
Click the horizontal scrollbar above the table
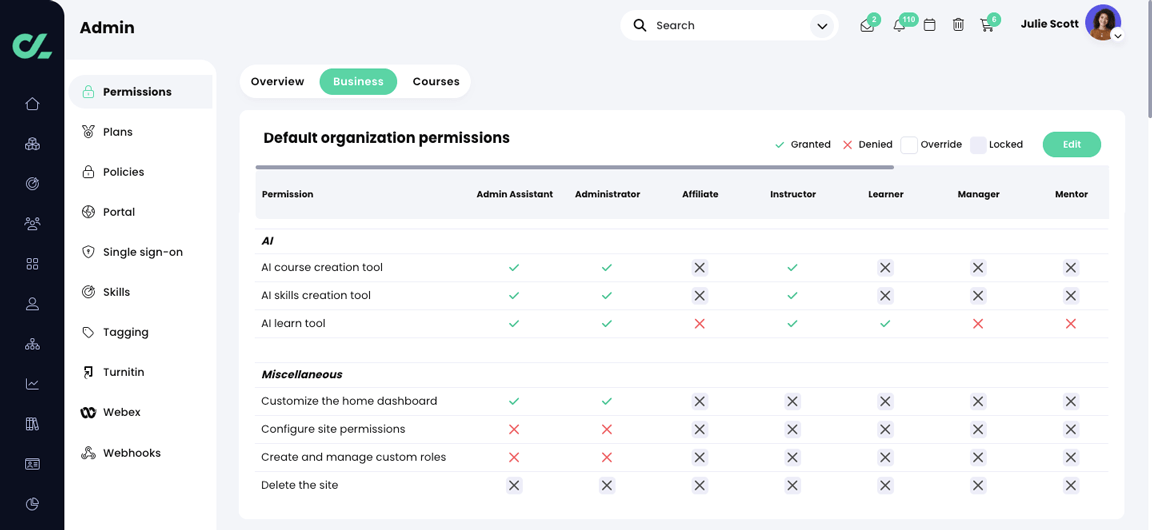[x=575, y=168]
